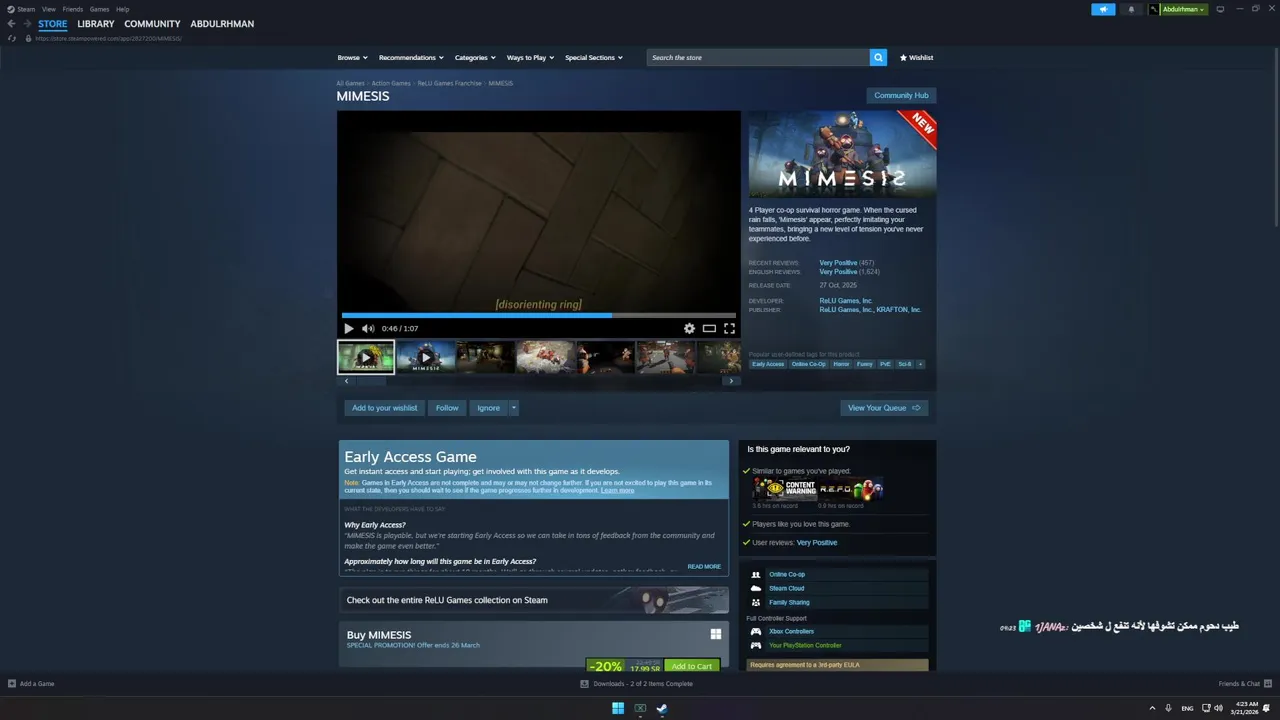Viewport: 1280px width, 720px height.
Task: Open the Games menu
Action: coord(100,9)
